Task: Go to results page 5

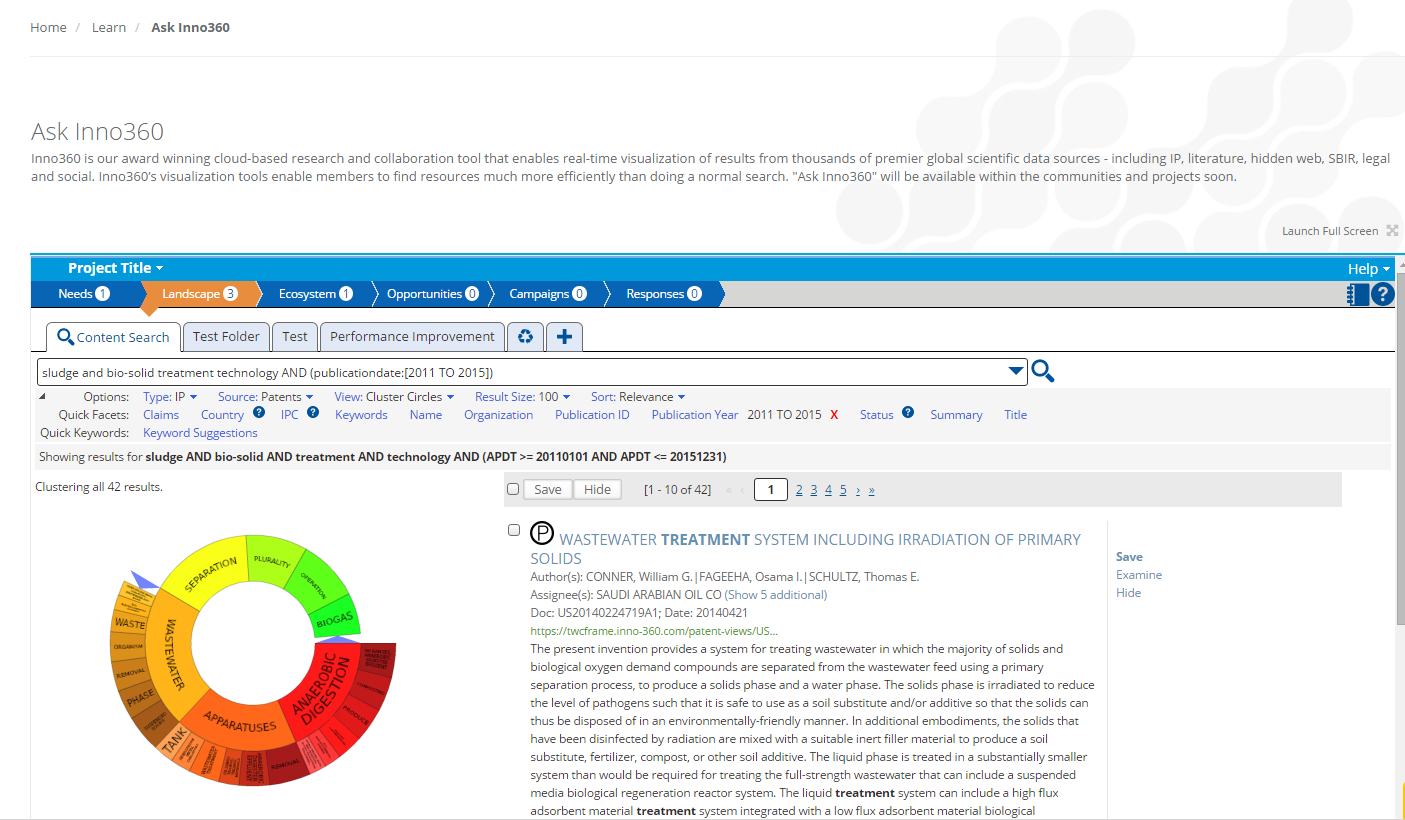Action: pos(843,490)
